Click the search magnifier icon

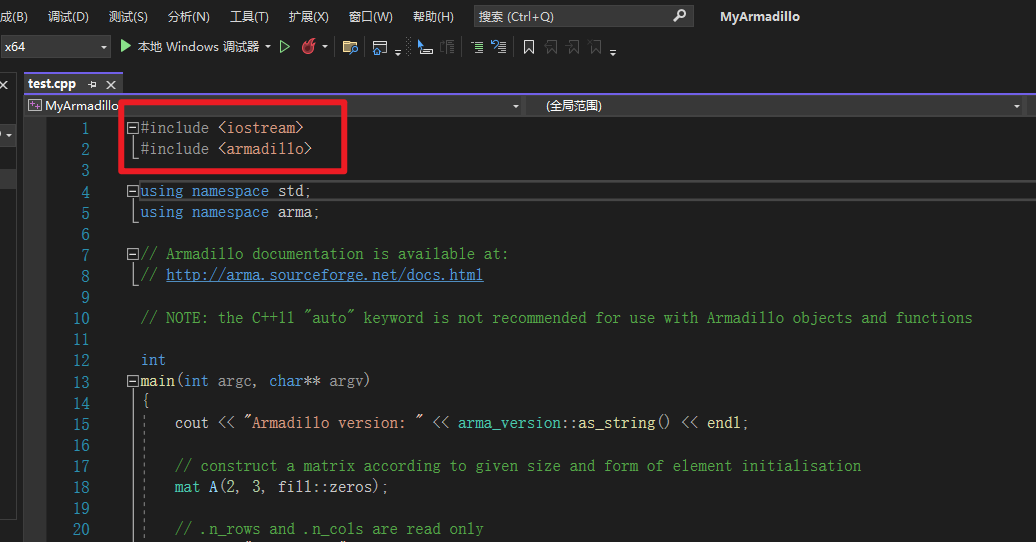(679, 16)
